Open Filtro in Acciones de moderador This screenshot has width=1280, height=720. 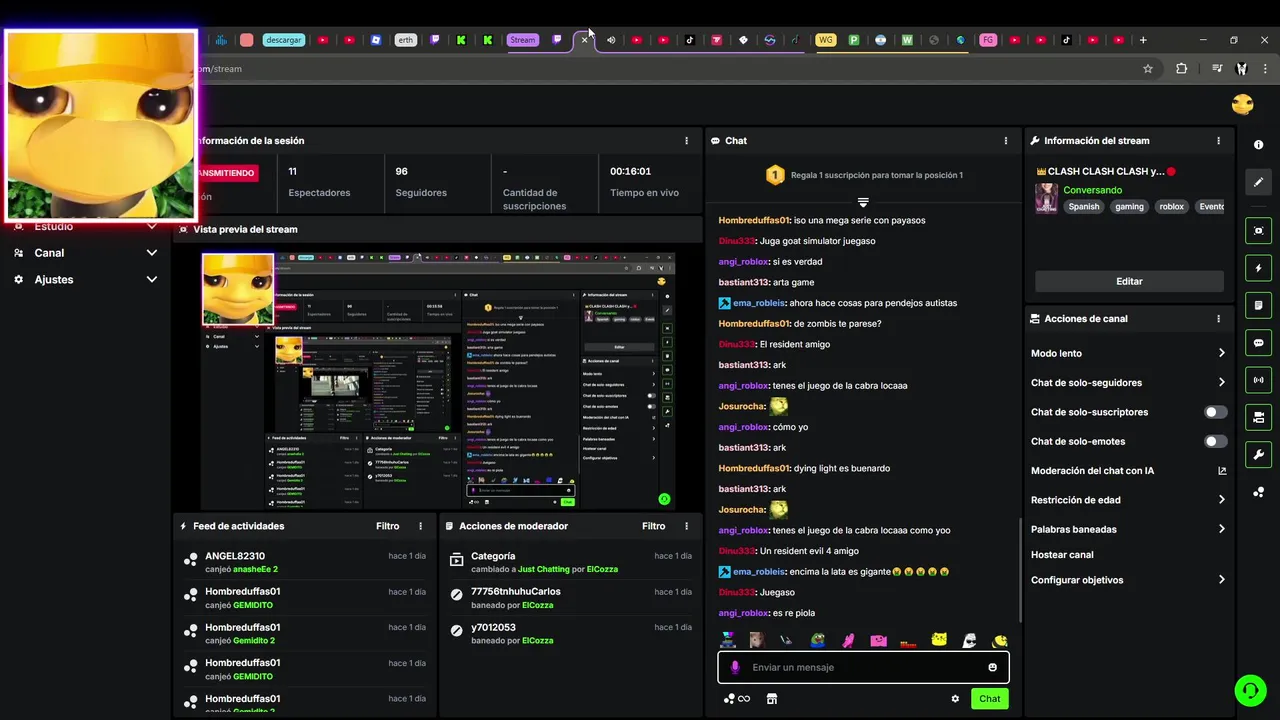tap(654, 526)
